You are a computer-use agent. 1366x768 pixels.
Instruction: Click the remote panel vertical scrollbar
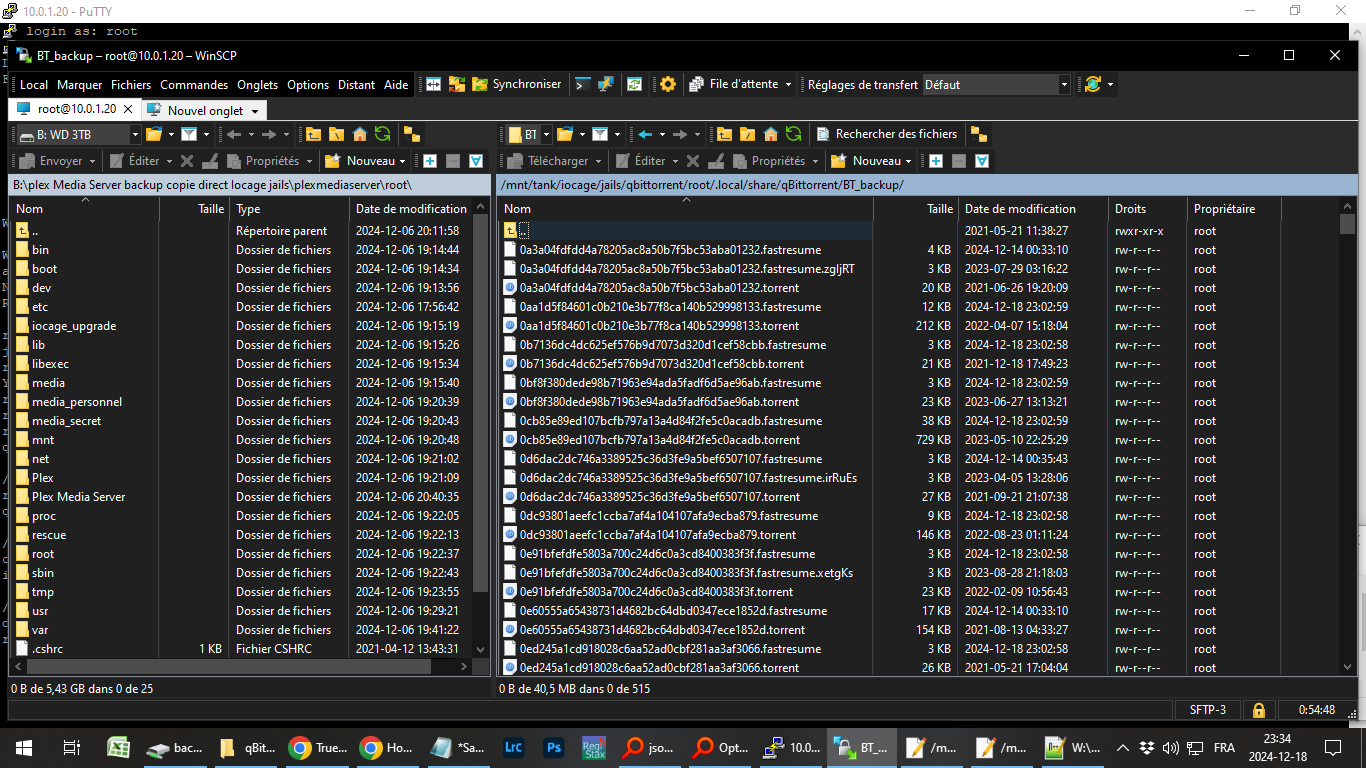point(1348,437)
